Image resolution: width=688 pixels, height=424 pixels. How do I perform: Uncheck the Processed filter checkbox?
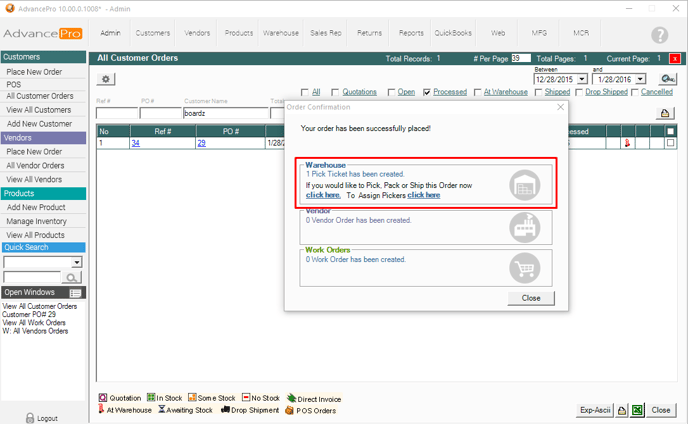[427, 92]
